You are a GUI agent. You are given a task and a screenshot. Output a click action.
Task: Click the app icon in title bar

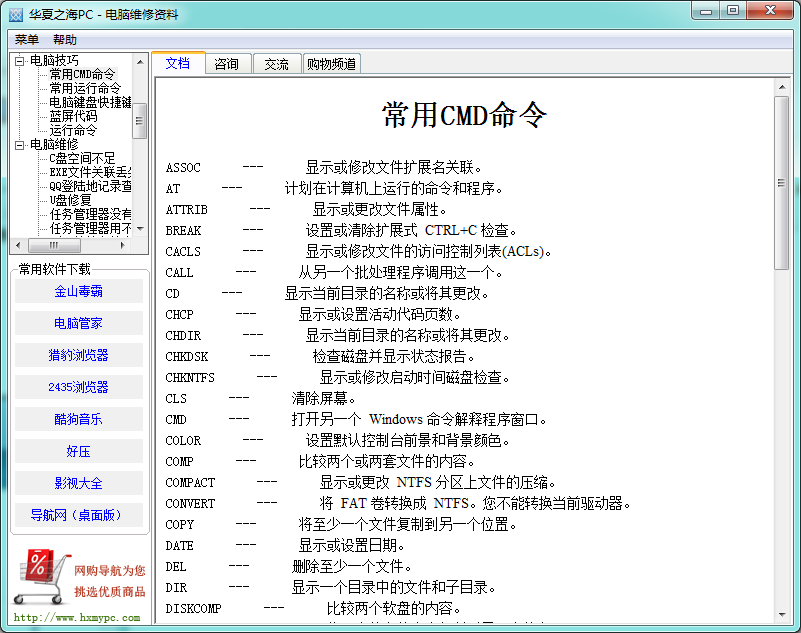(16, 14)
